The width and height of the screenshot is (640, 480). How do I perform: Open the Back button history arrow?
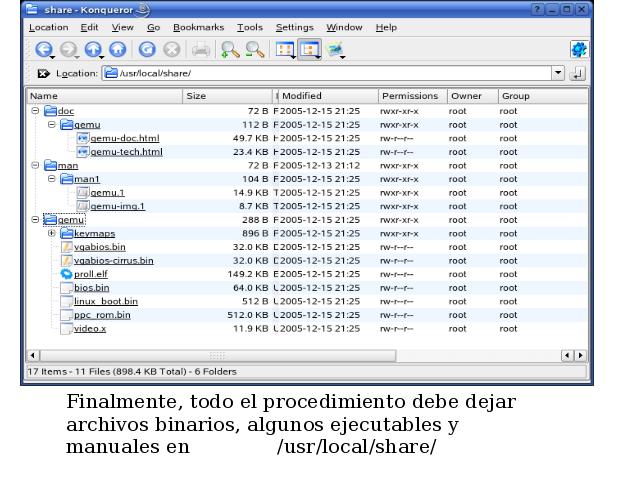point(53,57)
